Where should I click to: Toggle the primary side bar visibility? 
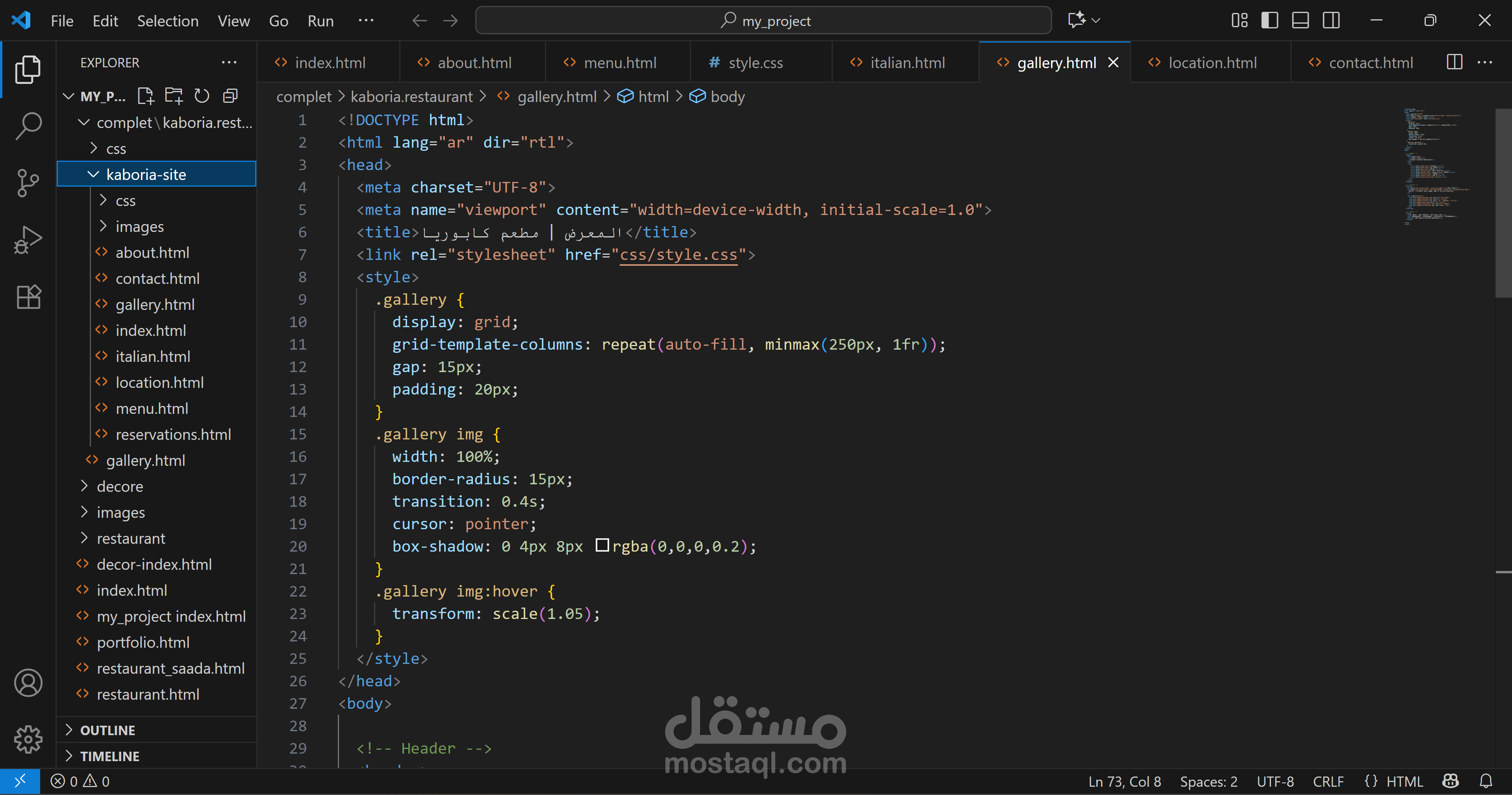tap(1269, 20)
